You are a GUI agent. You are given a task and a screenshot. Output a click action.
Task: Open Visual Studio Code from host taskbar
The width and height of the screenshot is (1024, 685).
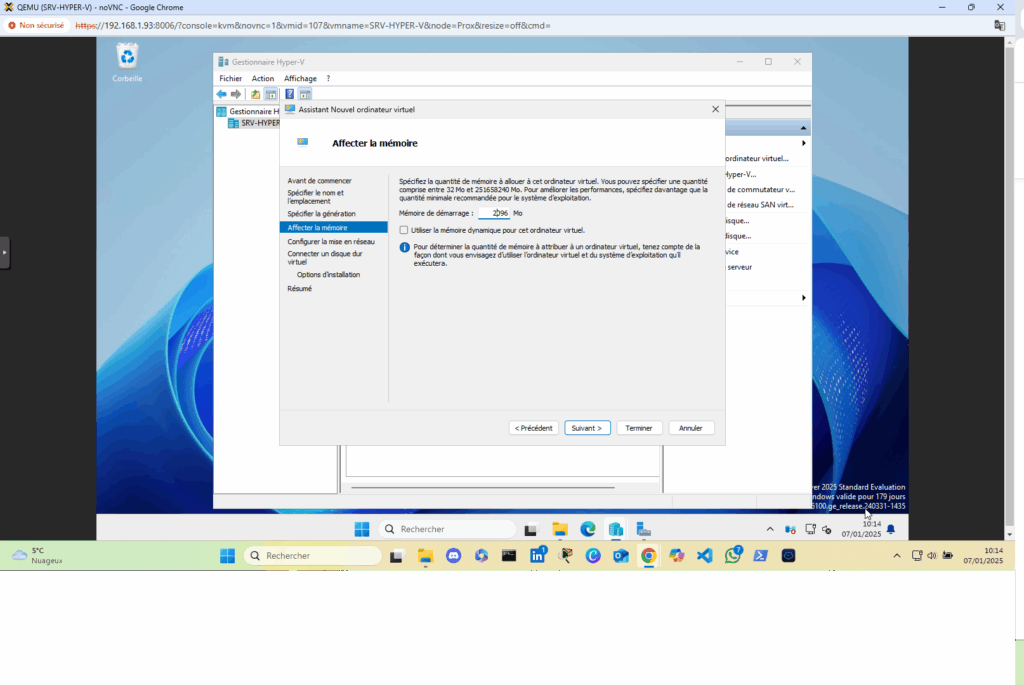click(x=705, y=556)
